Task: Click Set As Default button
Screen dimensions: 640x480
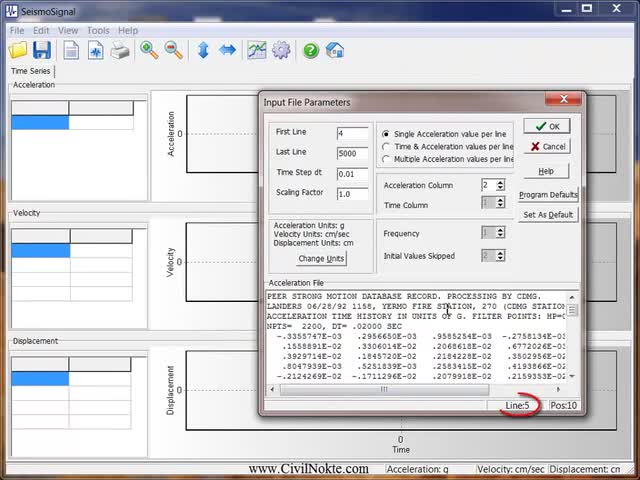Action: pyautogui.click(x=548, y=215)
